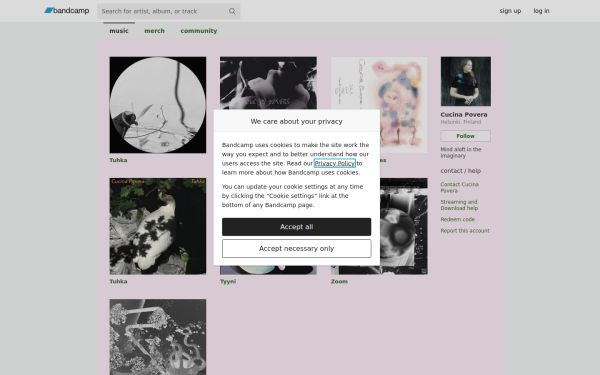Switch to the merch tab
This screenshot has width=600, height=375.
tap(154, 31)
